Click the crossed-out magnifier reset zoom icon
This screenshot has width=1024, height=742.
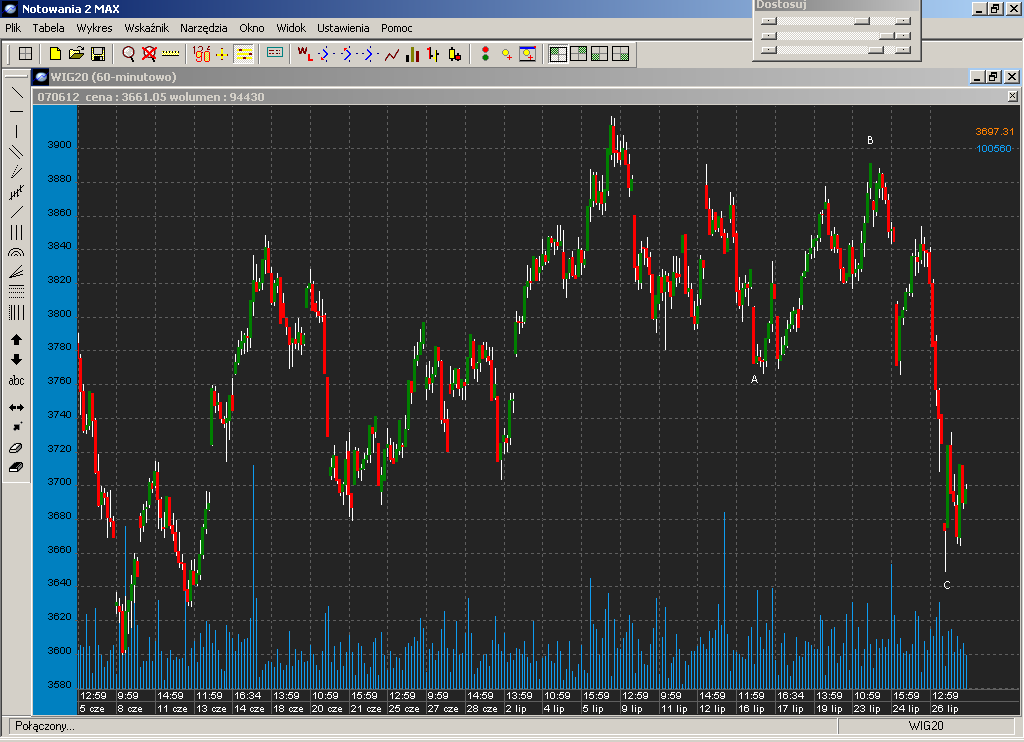click(x=149, y=54)
